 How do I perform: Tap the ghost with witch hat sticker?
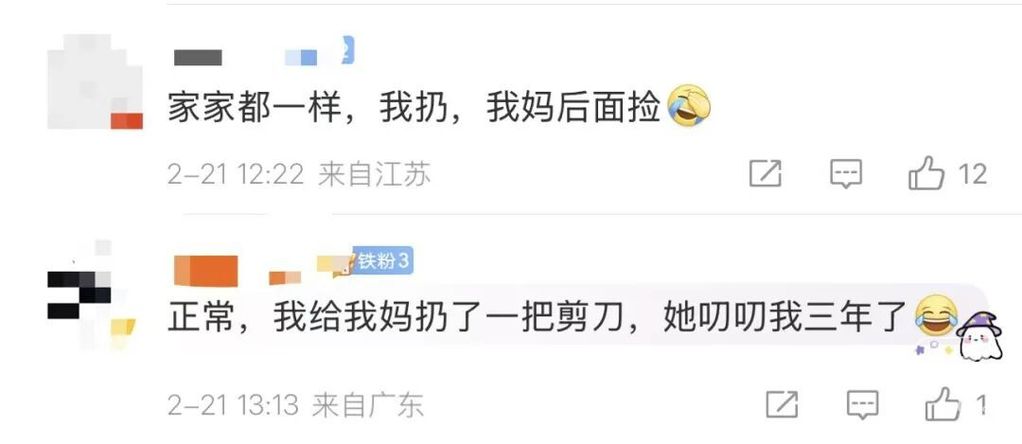978,334
